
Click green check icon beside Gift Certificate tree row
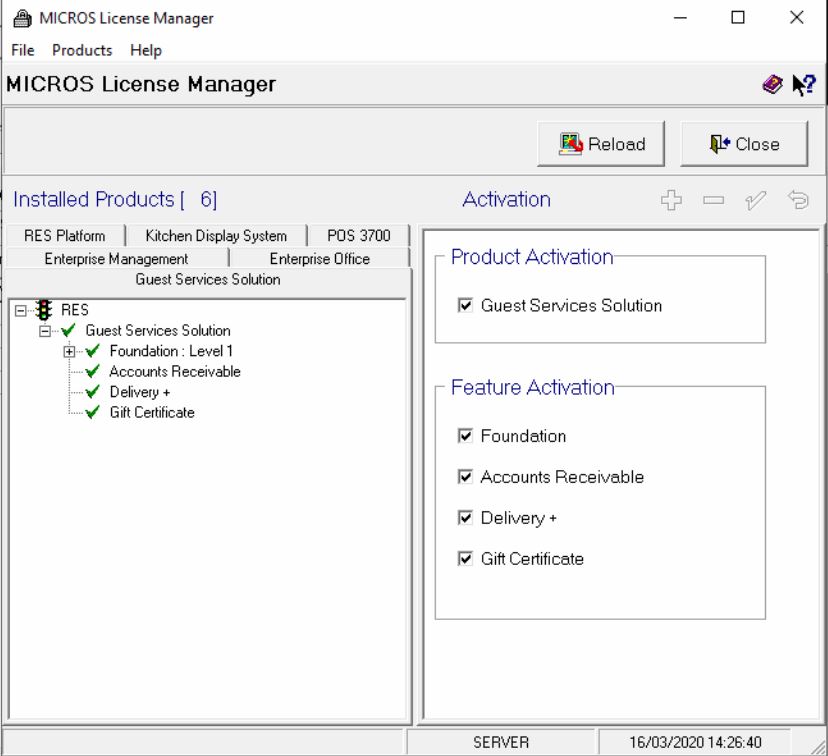pyautogui.click(x=92, y=412)
